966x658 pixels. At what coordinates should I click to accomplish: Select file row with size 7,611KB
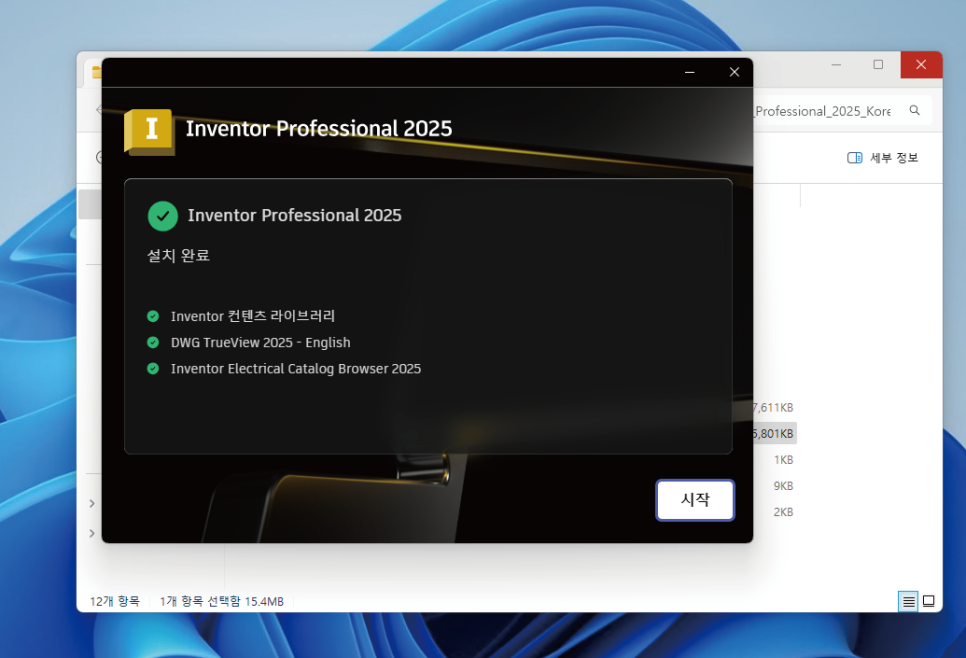point(775,407)
